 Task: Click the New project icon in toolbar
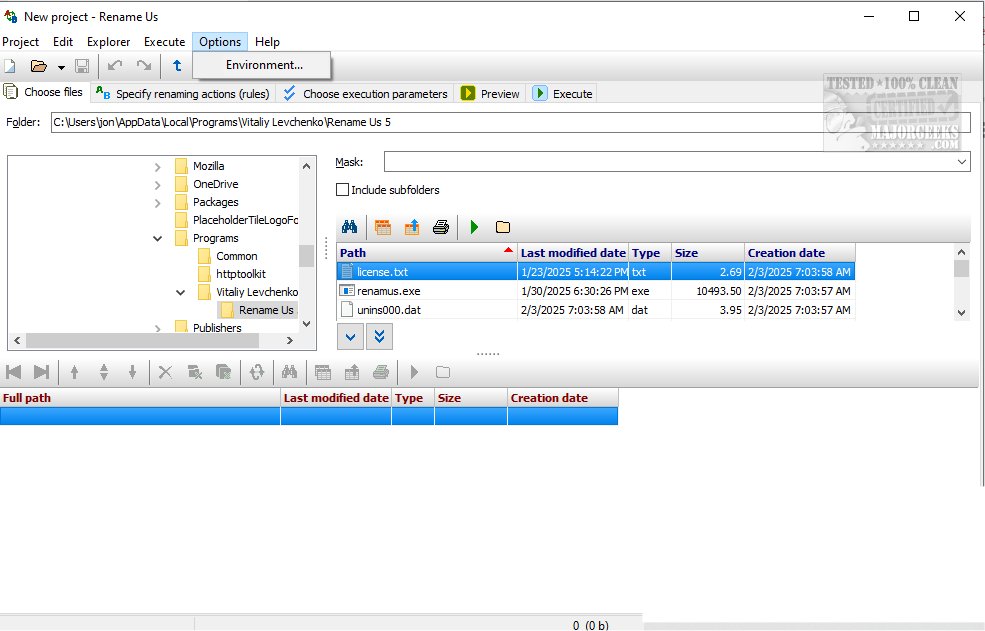coord(10,66)
